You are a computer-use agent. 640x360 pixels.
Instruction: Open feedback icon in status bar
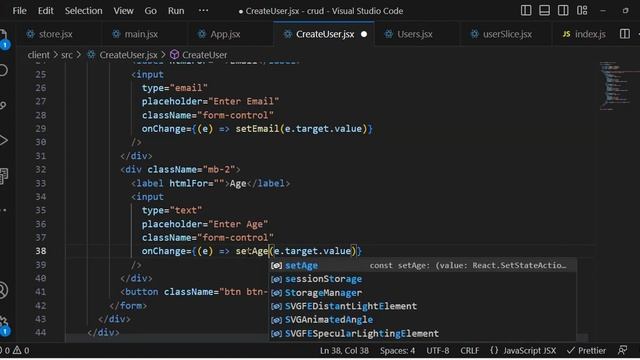[x=622, y=350]
